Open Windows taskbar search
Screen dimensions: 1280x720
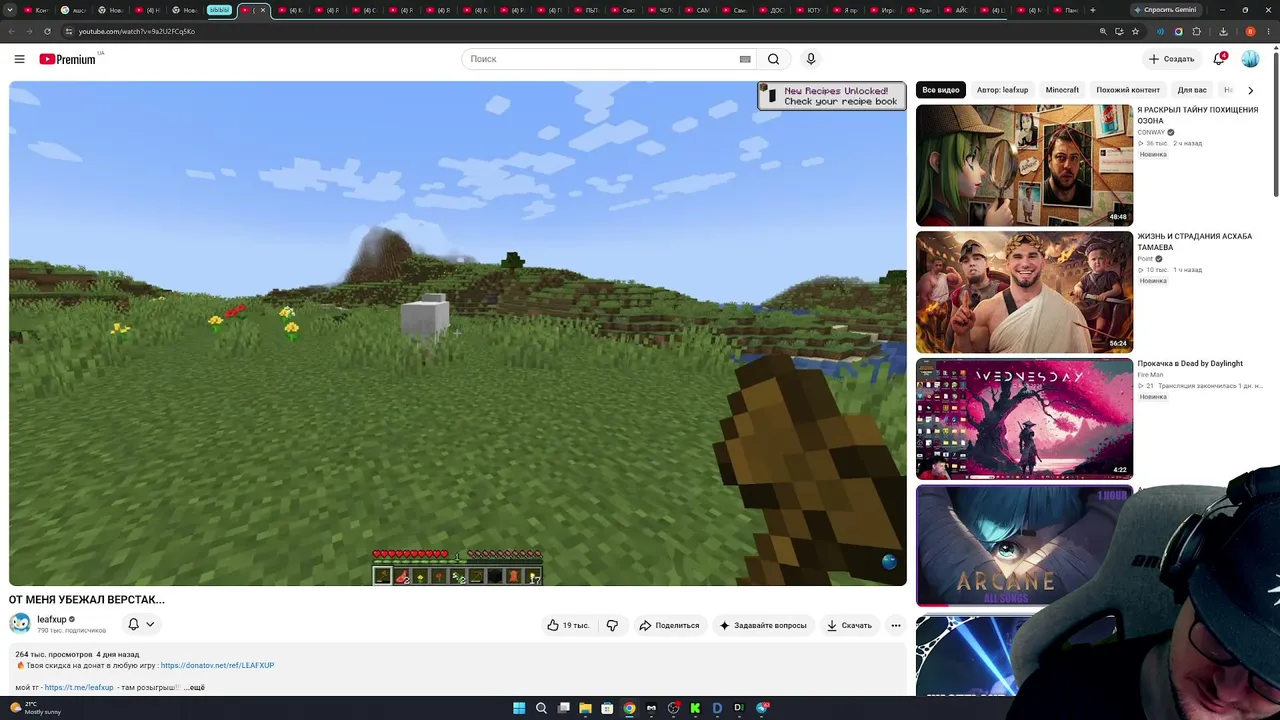(x=541, y=708)
